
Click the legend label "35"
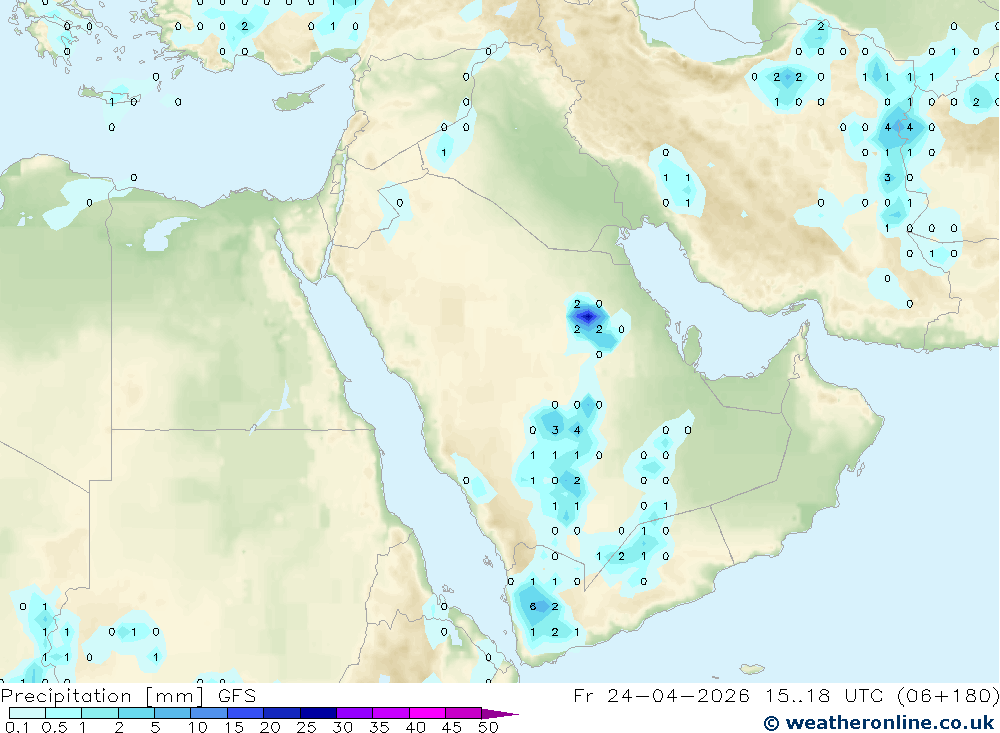(379, 727)
